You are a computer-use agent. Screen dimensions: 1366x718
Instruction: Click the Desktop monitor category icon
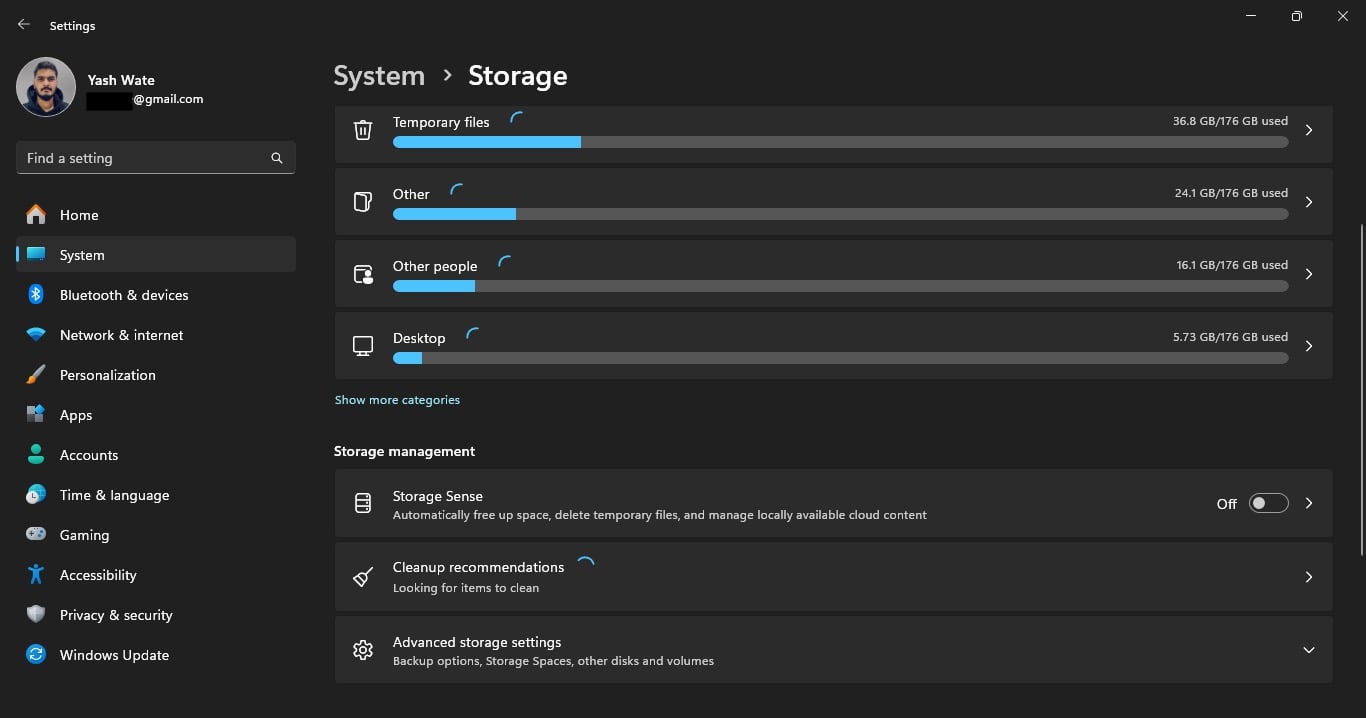pyautogui.click(x=363, y=346)
